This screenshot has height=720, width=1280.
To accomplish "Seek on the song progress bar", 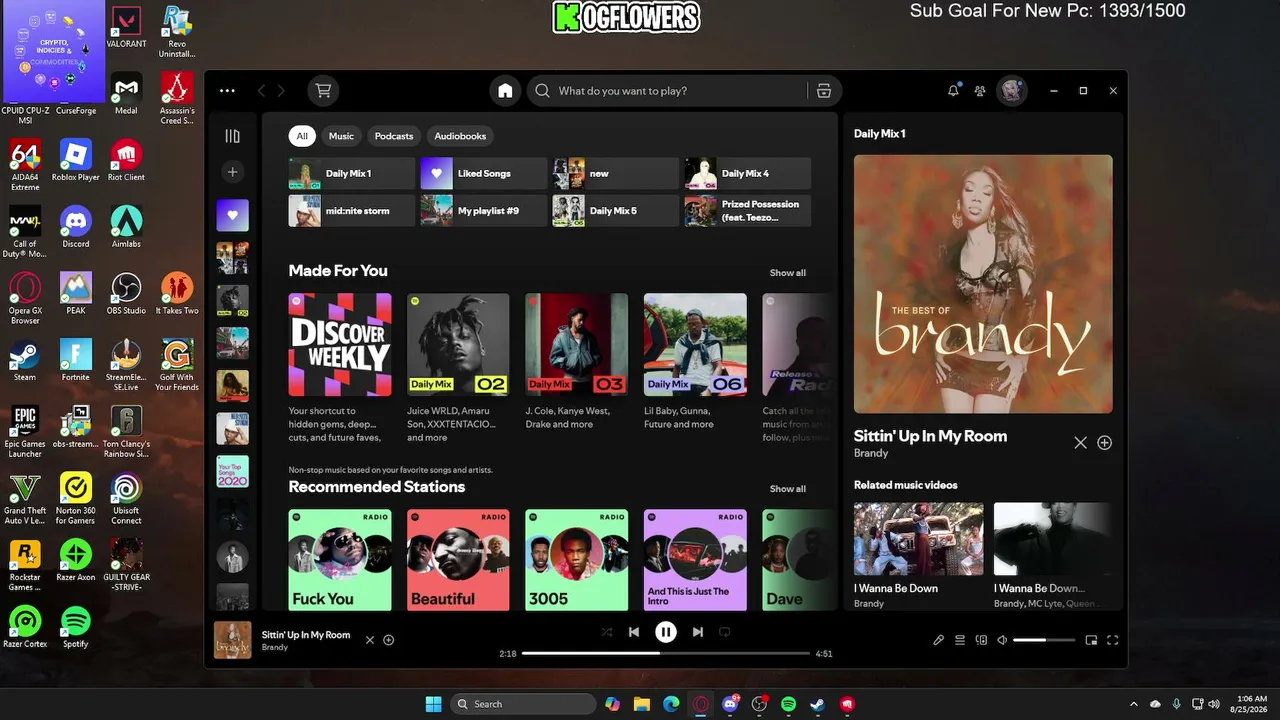I will click(x=666, y=653).
